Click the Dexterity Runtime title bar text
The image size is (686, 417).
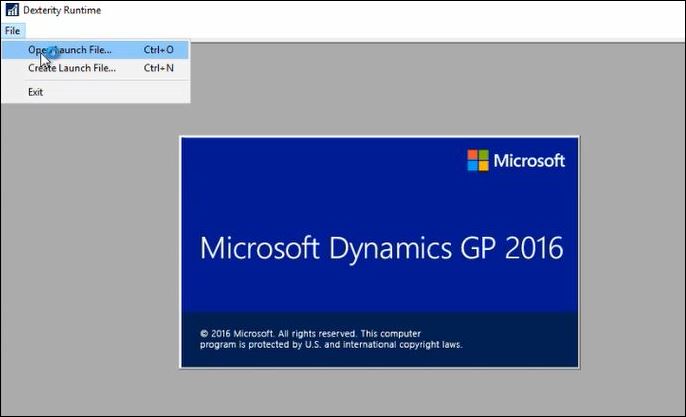(x=62, y=10)
